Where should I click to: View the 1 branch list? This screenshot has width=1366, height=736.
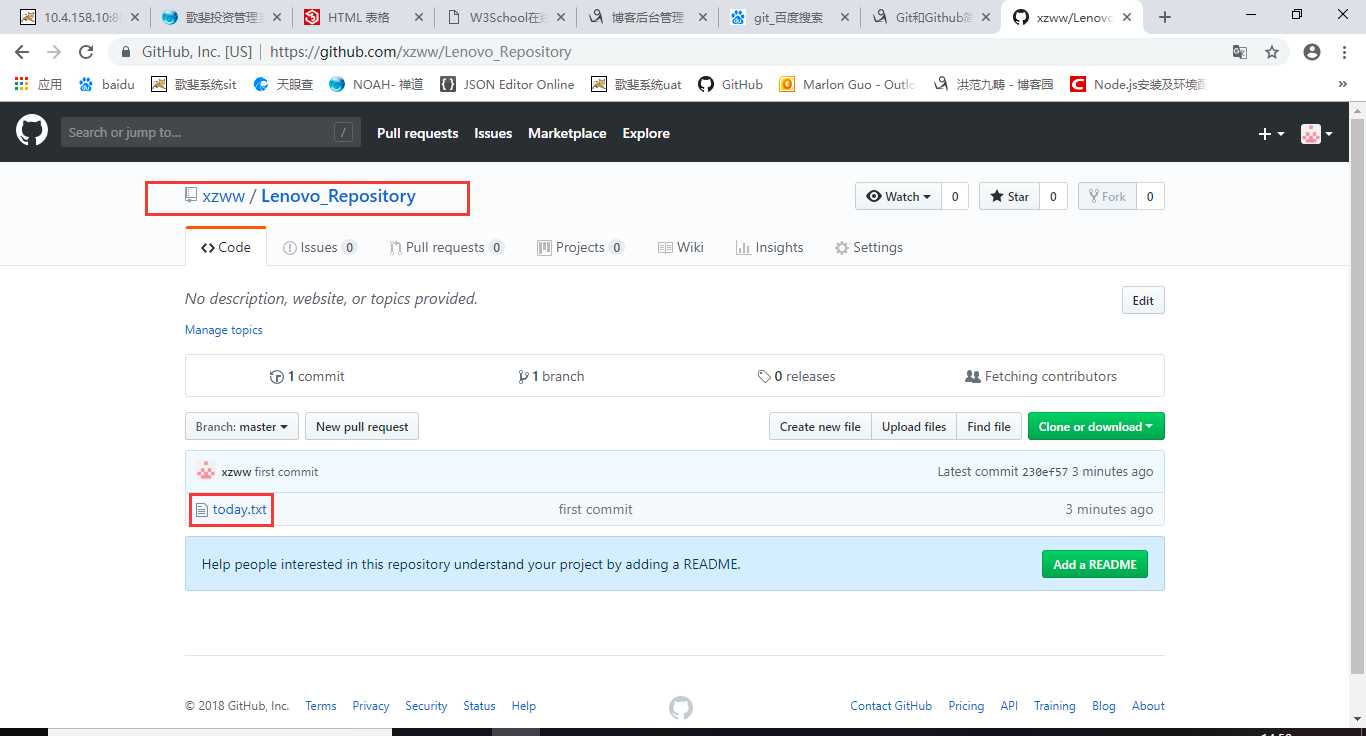tap(551, 376)
